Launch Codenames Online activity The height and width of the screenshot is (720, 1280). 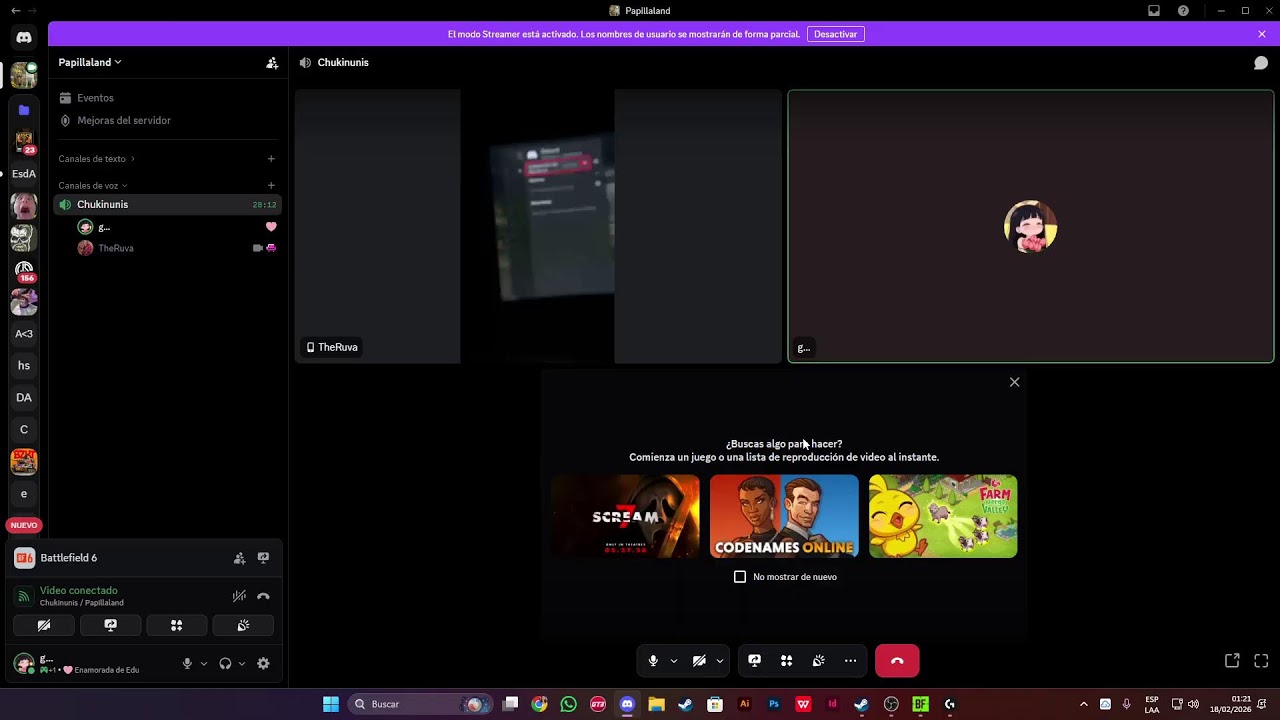pyautogui.click(x=784, y=516)
